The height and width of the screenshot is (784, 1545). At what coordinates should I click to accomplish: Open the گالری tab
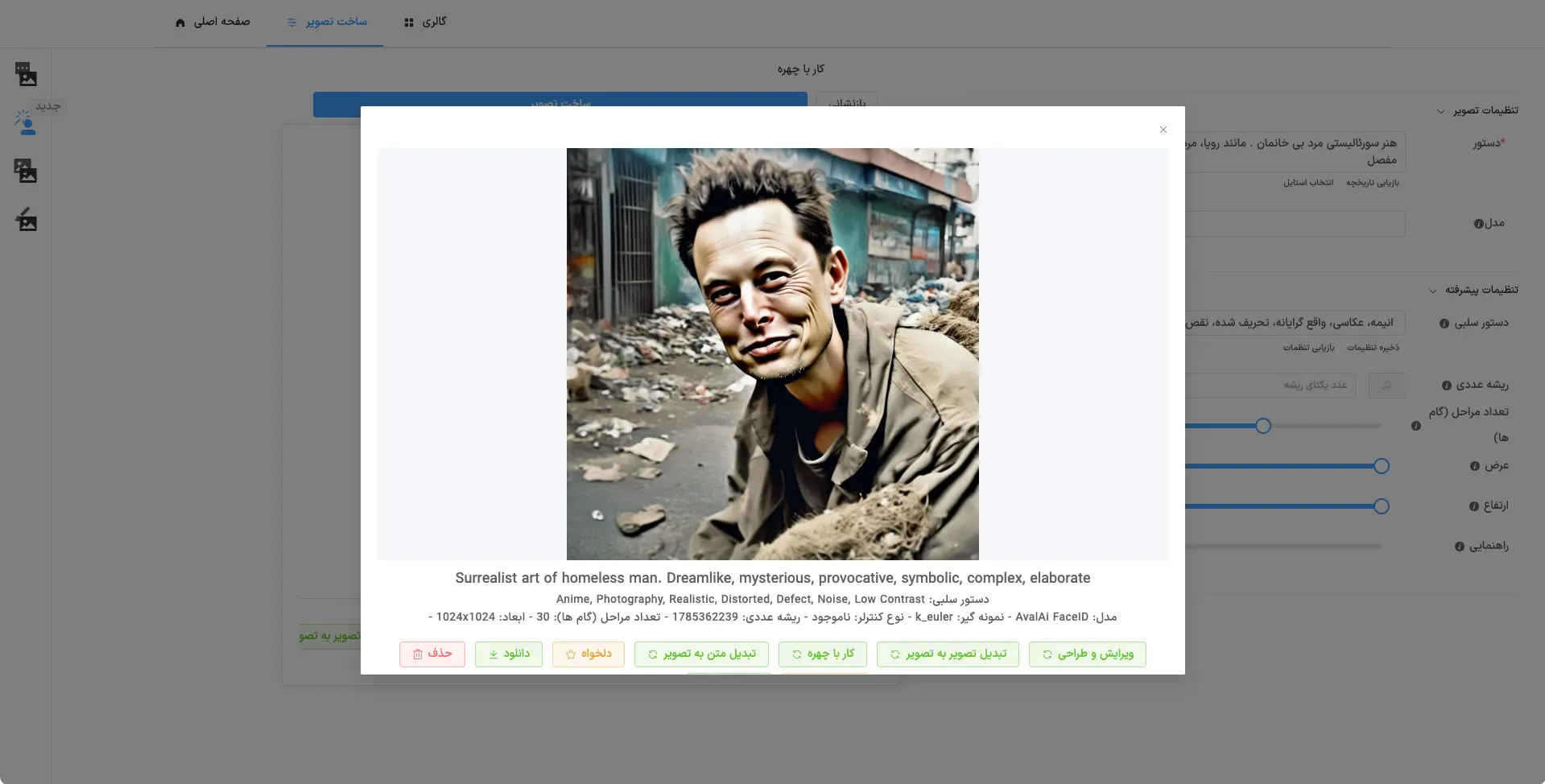click(425, 22)
